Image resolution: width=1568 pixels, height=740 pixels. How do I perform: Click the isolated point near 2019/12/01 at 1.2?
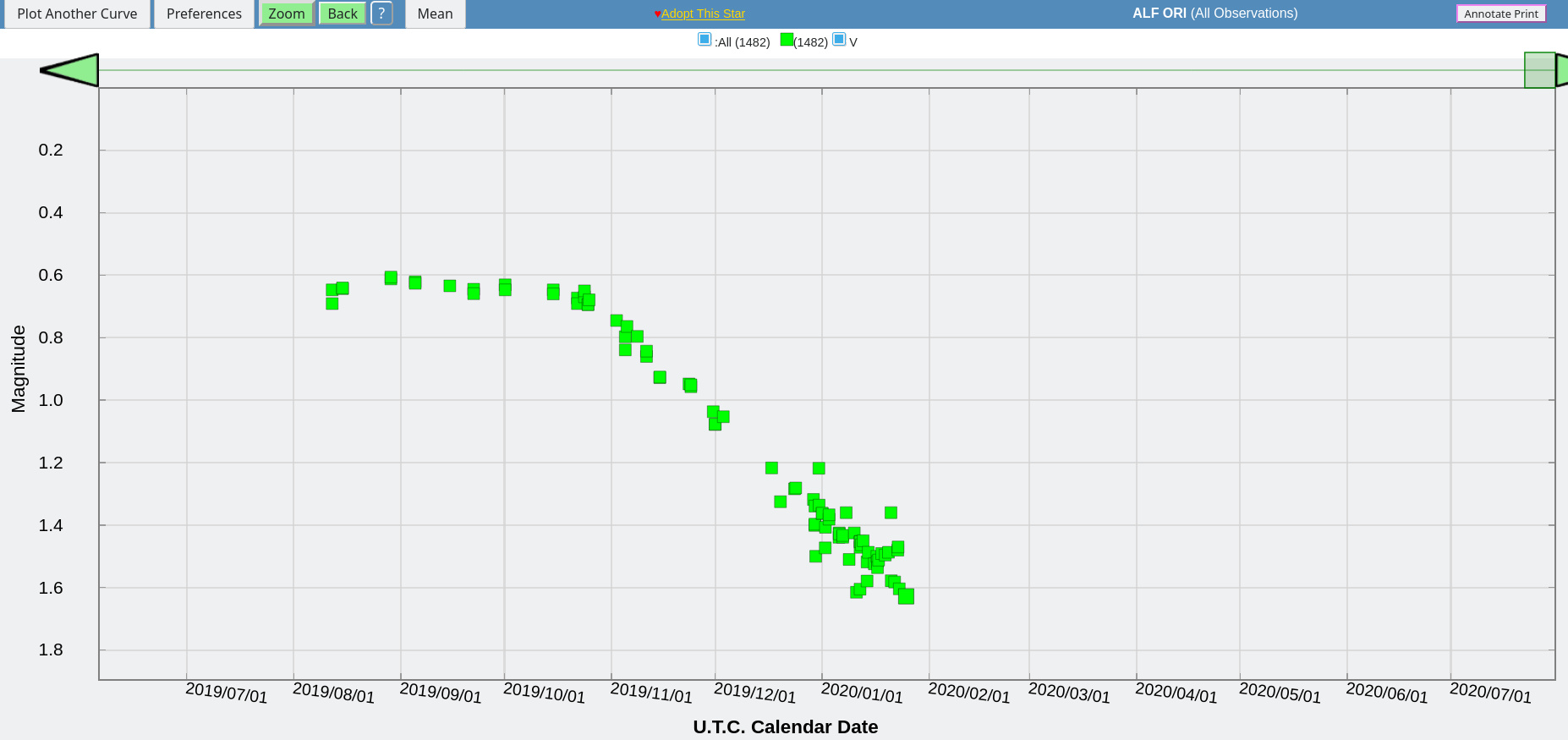tap(771, 468)
